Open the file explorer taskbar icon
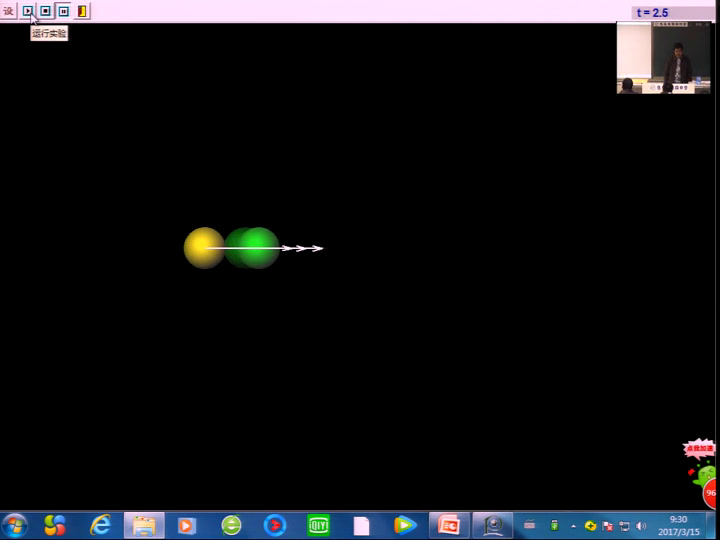The height and width of the screenshot is (540, 720). pos(144,525)
